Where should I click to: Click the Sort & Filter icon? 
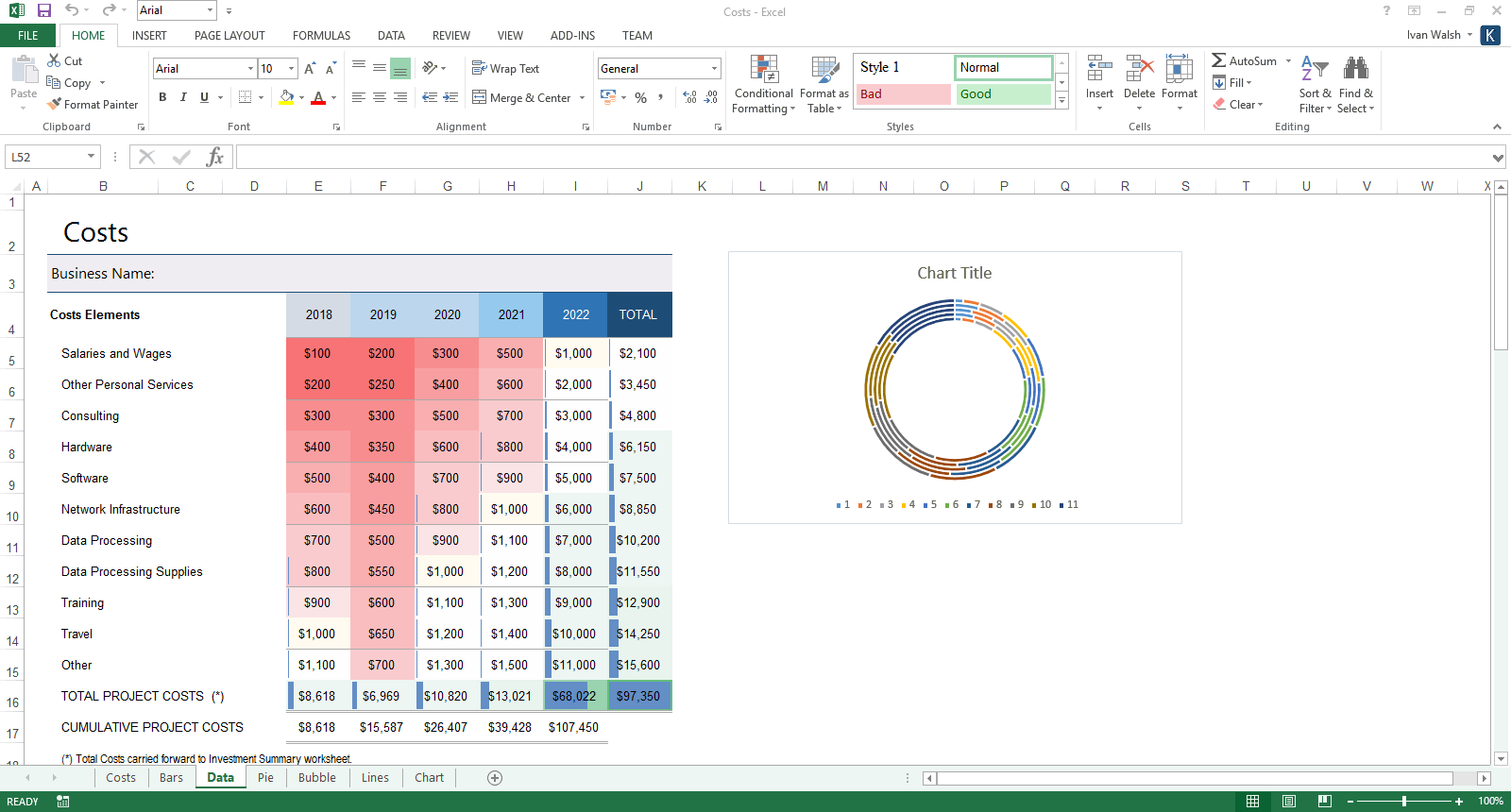tap(1314, 69)
